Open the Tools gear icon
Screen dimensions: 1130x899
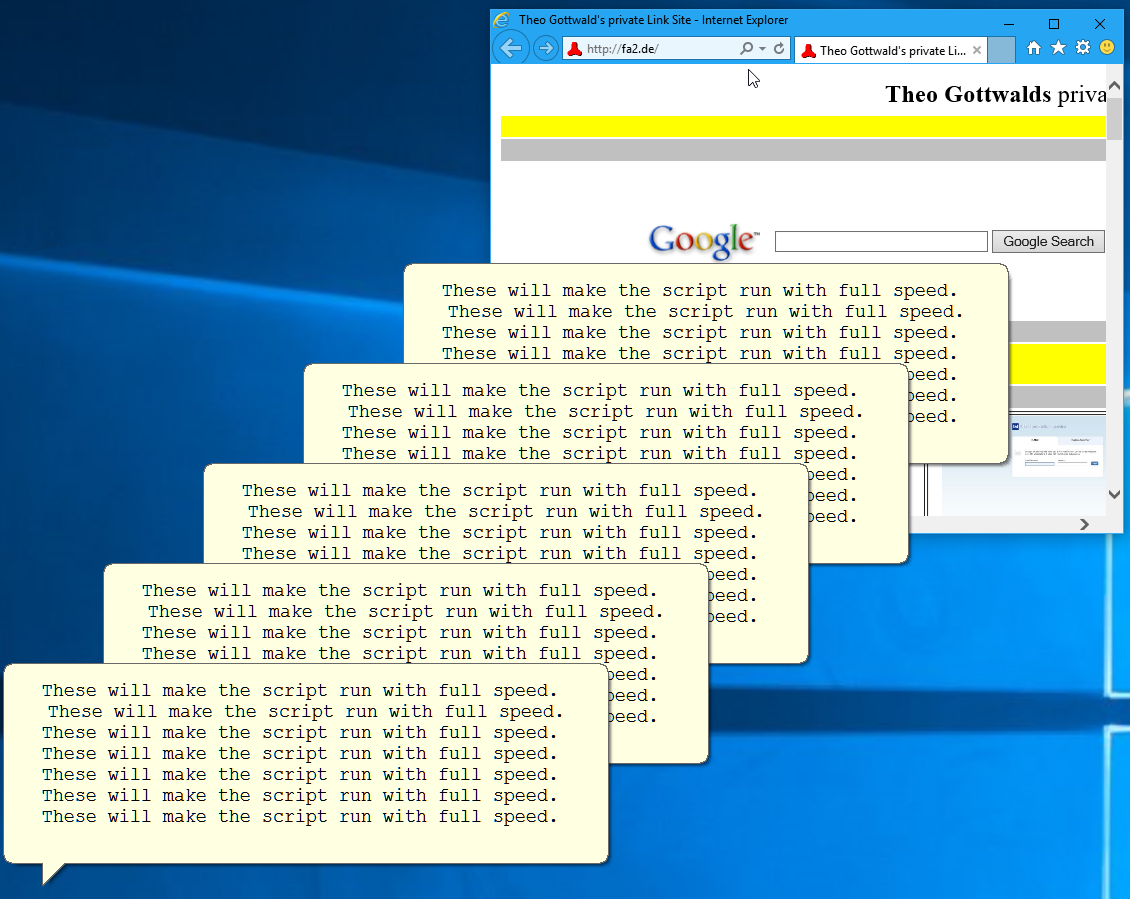[1082, 48]
